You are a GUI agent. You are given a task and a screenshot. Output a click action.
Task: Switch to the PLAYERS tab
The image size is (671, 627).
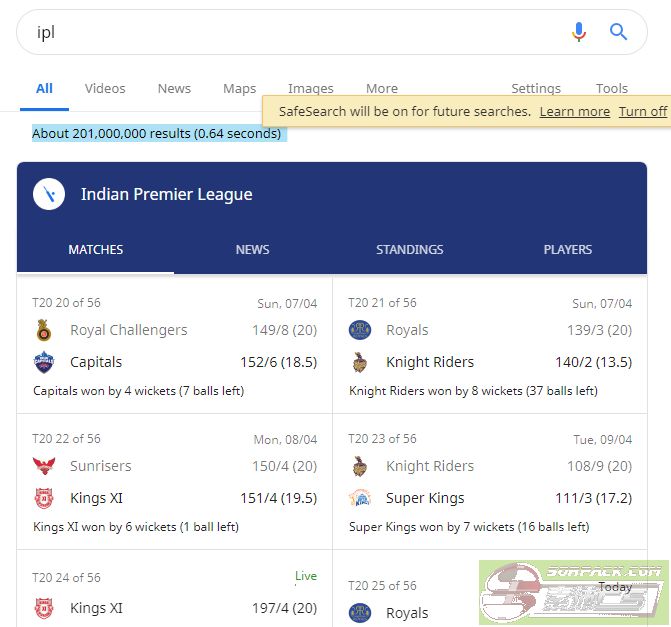pos(567,249)
